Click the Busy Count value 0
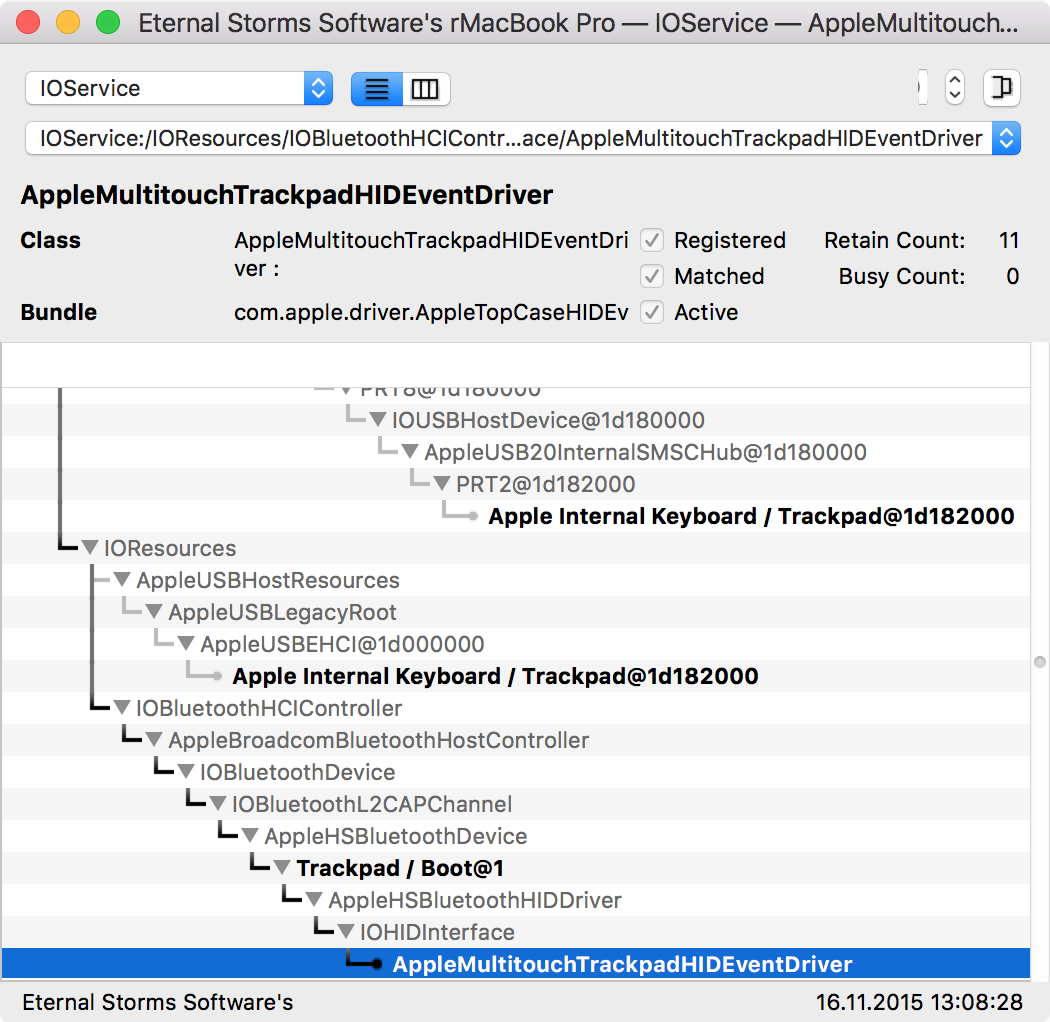The image size is (1050, 1022). point(1012,276)
